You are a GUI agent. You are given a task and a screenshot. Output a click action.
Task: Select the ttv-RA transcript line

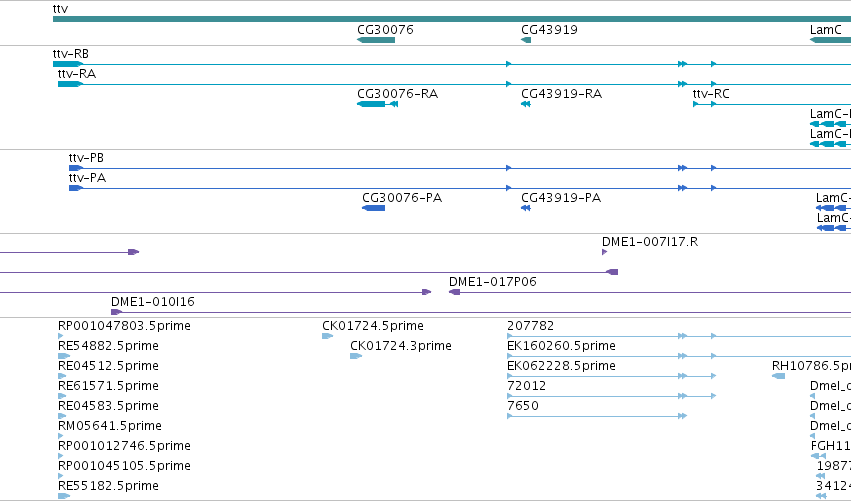454,84
